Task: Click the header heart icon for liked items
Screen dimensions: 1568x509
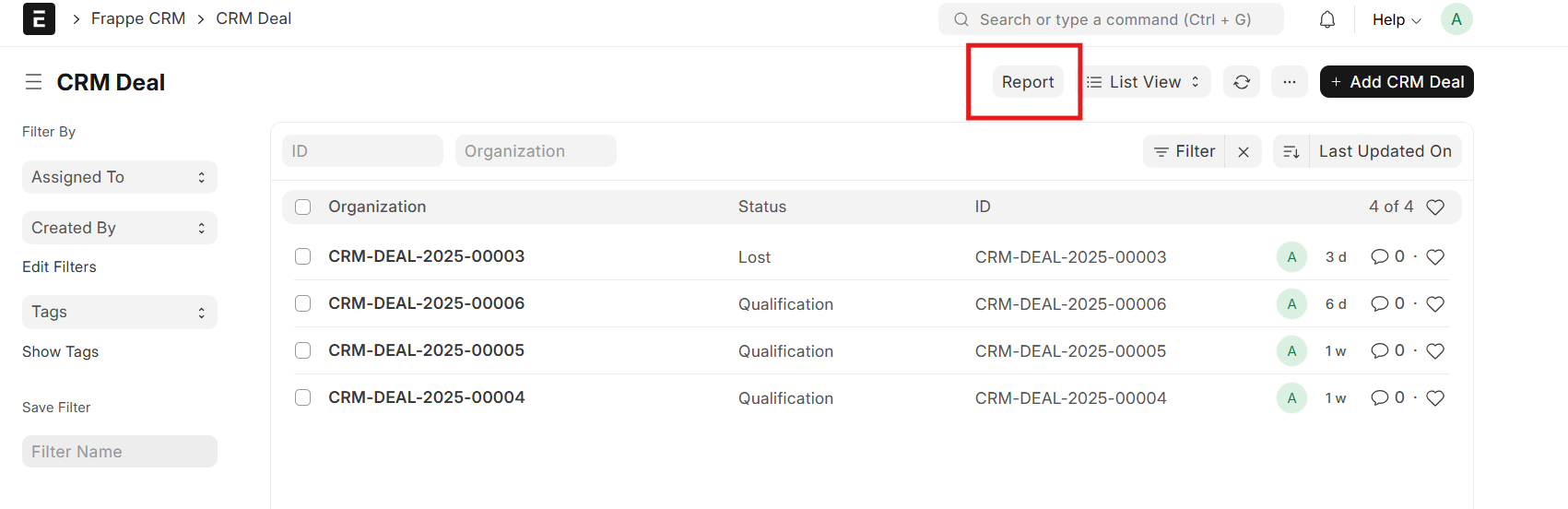Action: tap(1435, 207)
